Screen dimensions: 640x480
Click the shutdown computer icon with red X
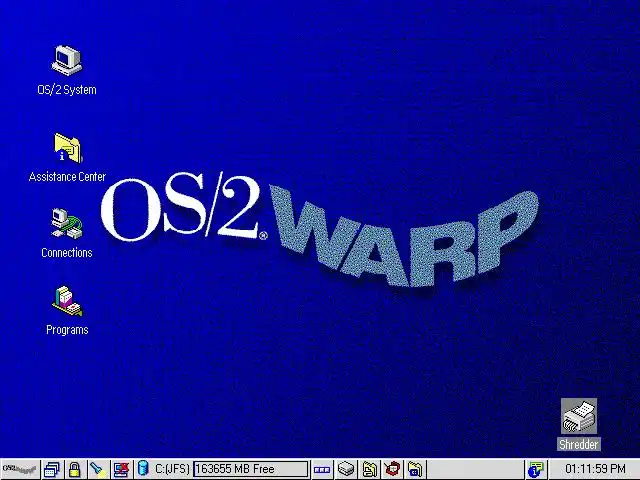[121, 469]
